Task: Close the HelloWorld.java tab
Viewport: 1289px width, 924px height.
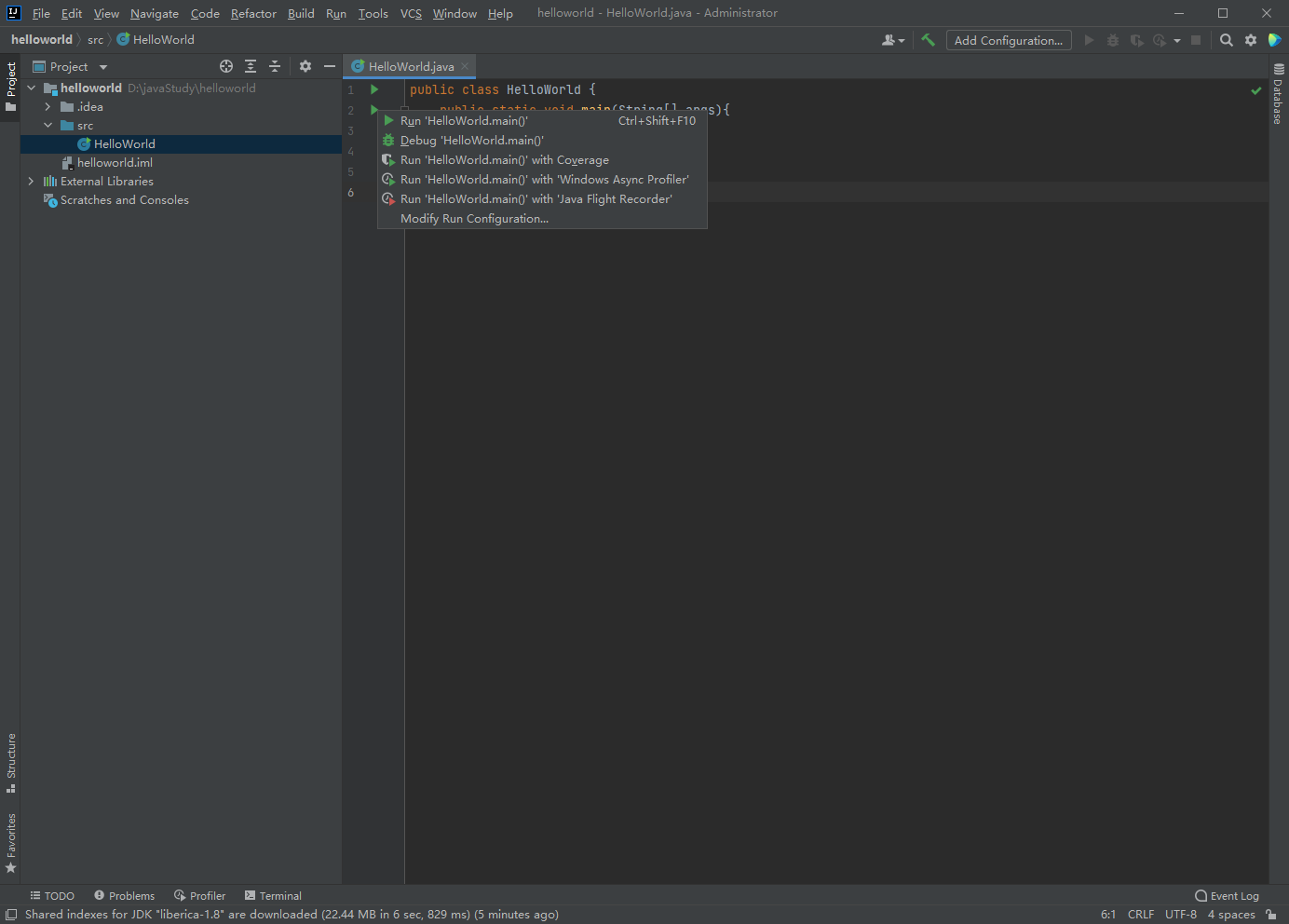Action: pyautogui.click(x=465, y=66)
